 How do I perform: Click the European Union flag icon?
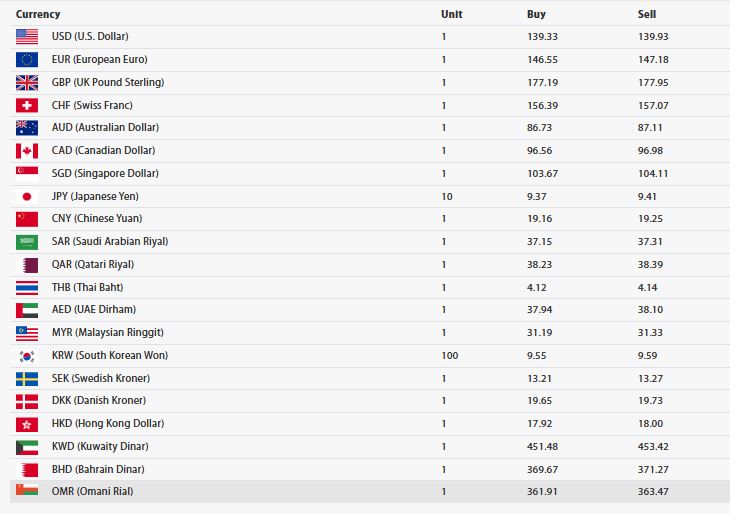pyautogui.click(x=27, y=59)
